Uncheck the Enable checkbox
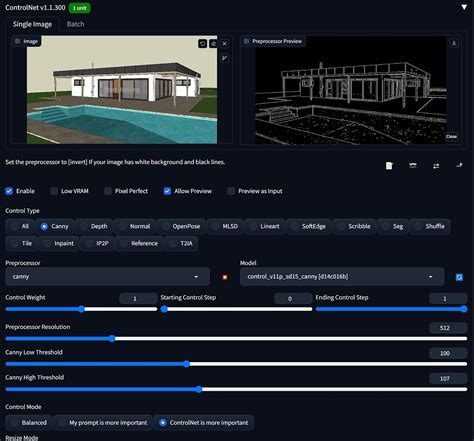The image size is (474, 441). [9, 191]
